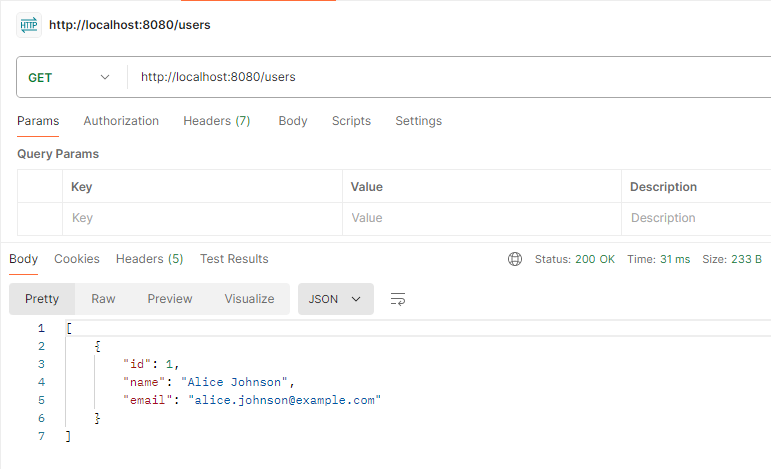Viewport: 771px width, 469px height.
Task: Open the GET method dropdown
Action: [68, 77]
